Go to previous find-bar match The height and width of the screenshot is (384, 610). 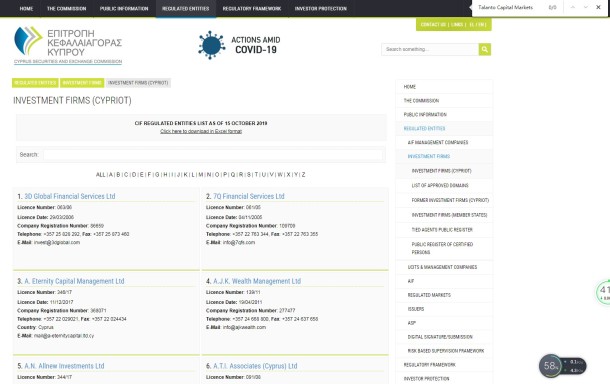coord(573,7)
